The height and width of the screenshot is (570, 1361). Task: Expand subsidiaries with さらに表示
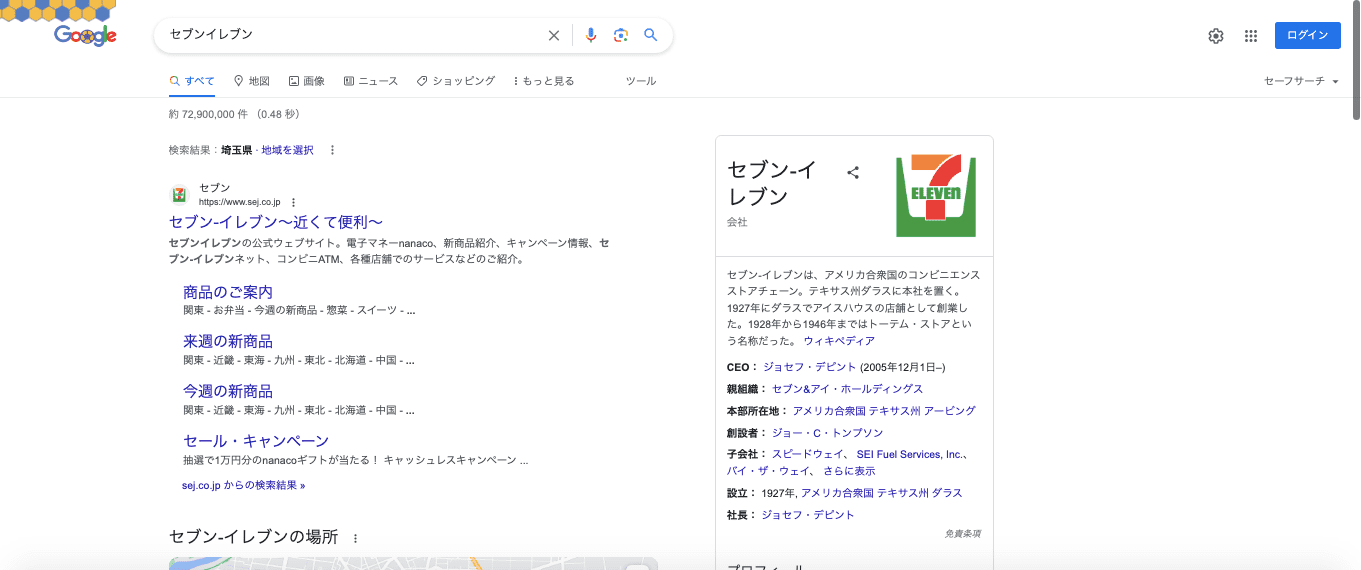point(849,471)
